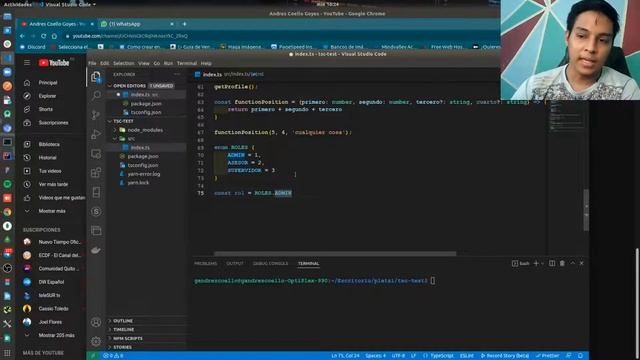Click Chrome's home icon

54,36
